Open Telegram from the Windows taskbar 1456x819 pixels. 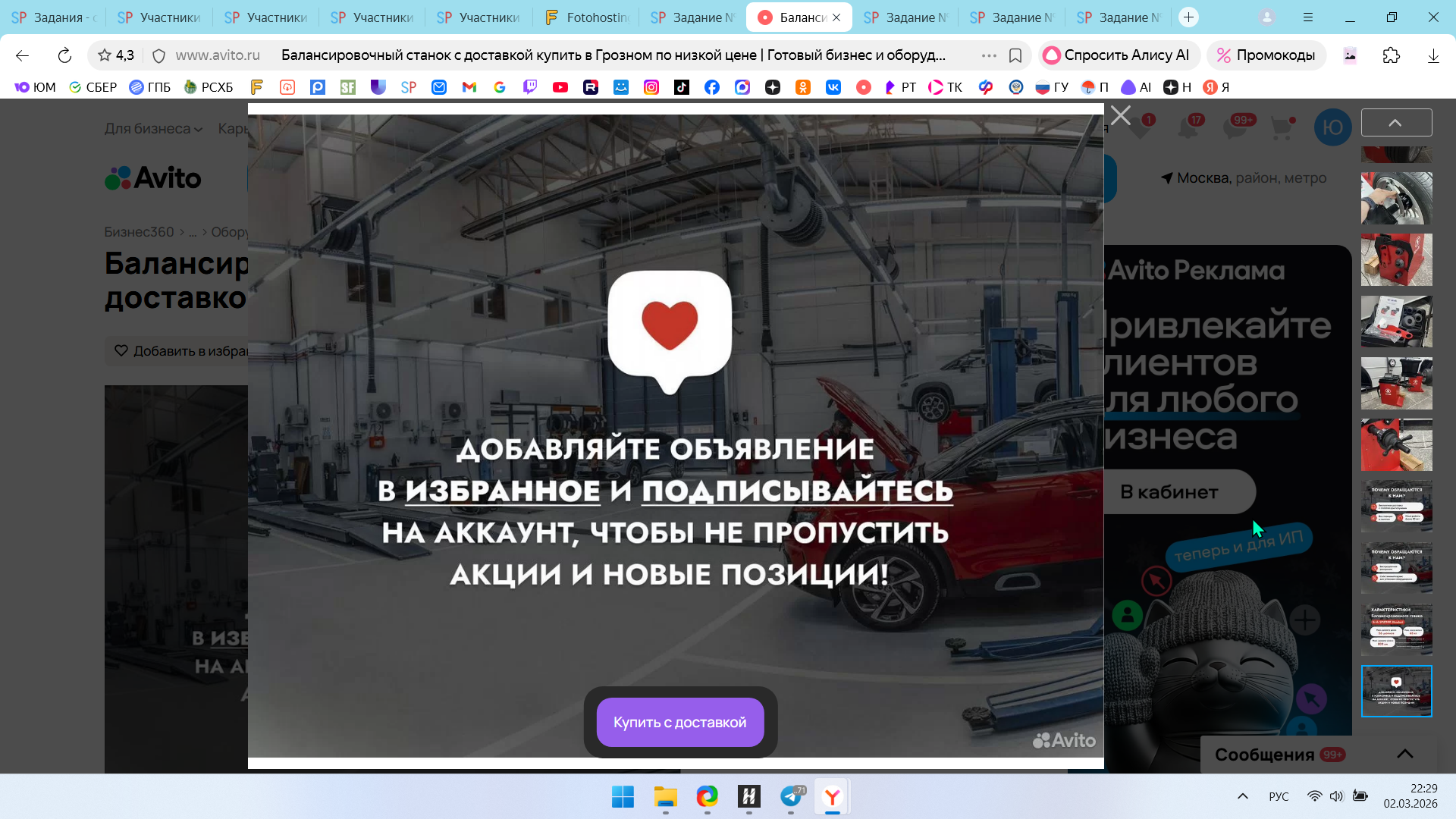791,796
